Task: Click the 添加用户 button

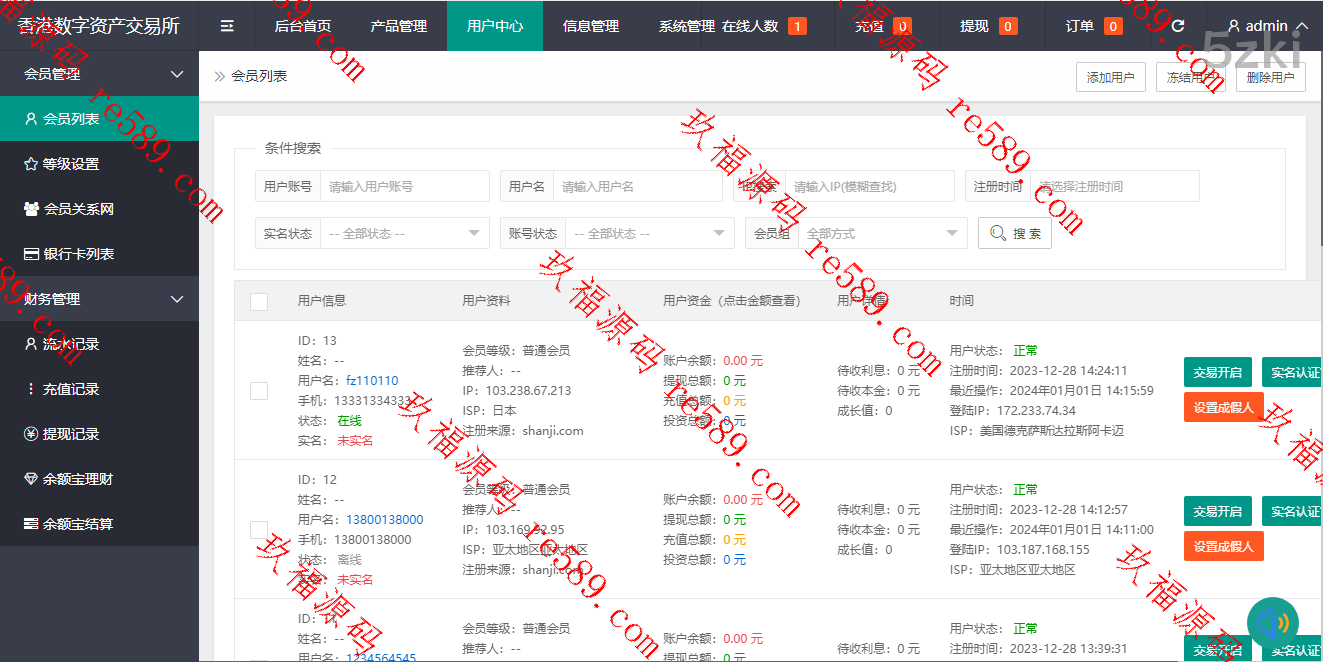Action: tap(1110, 77)
